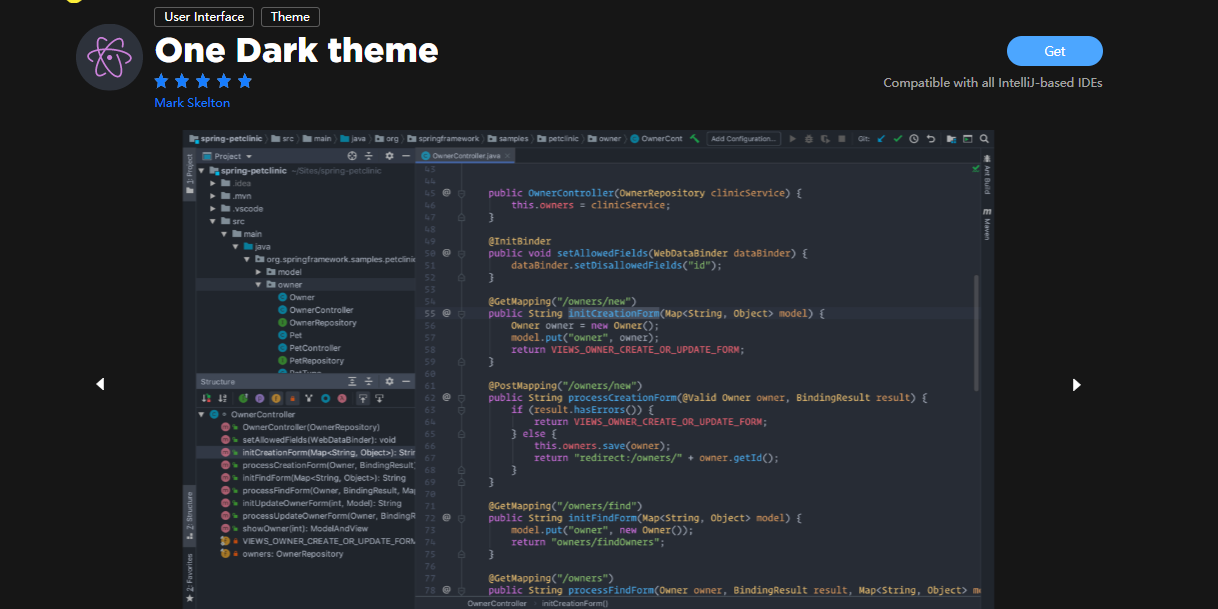Collapse the owner package
Viewport: 1218px width, 609px height.
pos(259,285)
